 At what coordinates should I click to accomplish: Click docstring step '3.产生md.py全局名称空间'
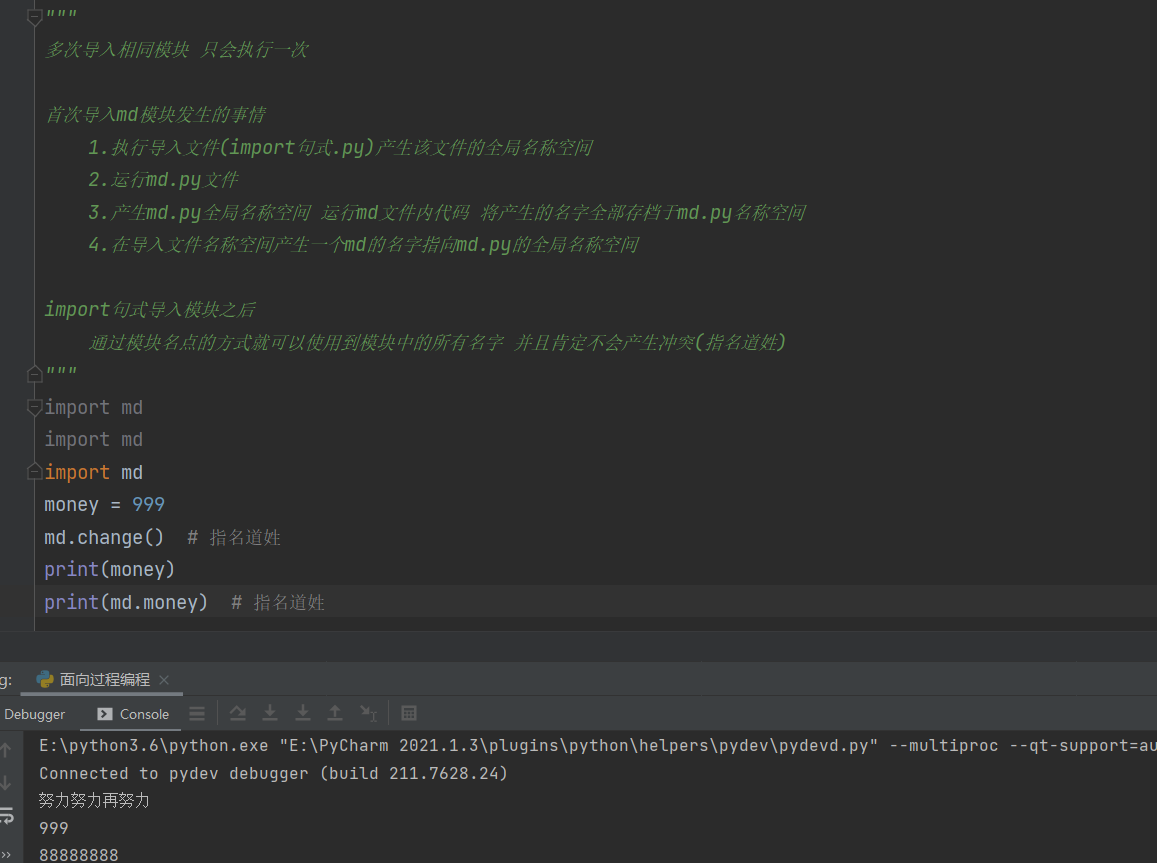click(446, 212)
